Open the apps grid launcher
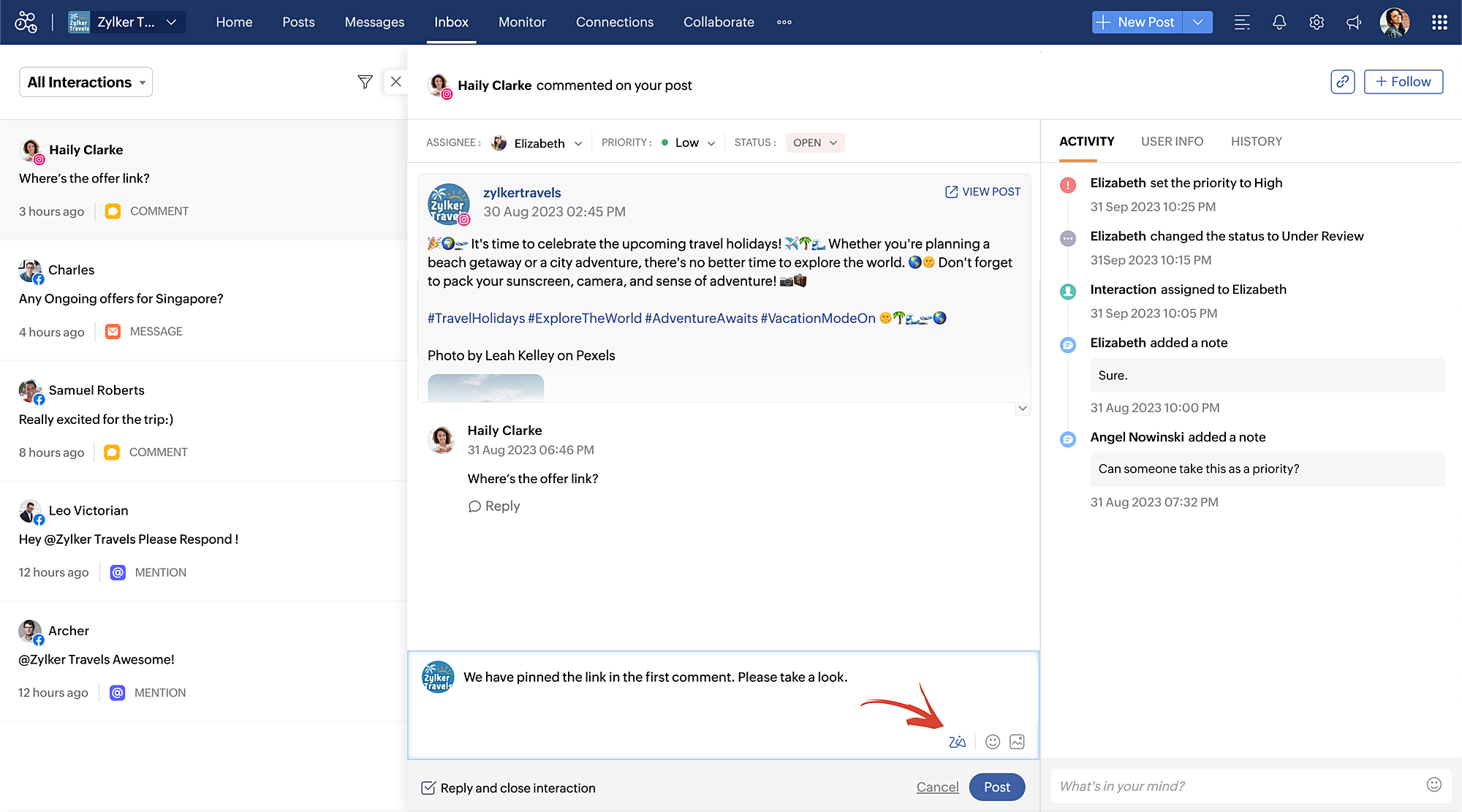 pos(1439,22)
